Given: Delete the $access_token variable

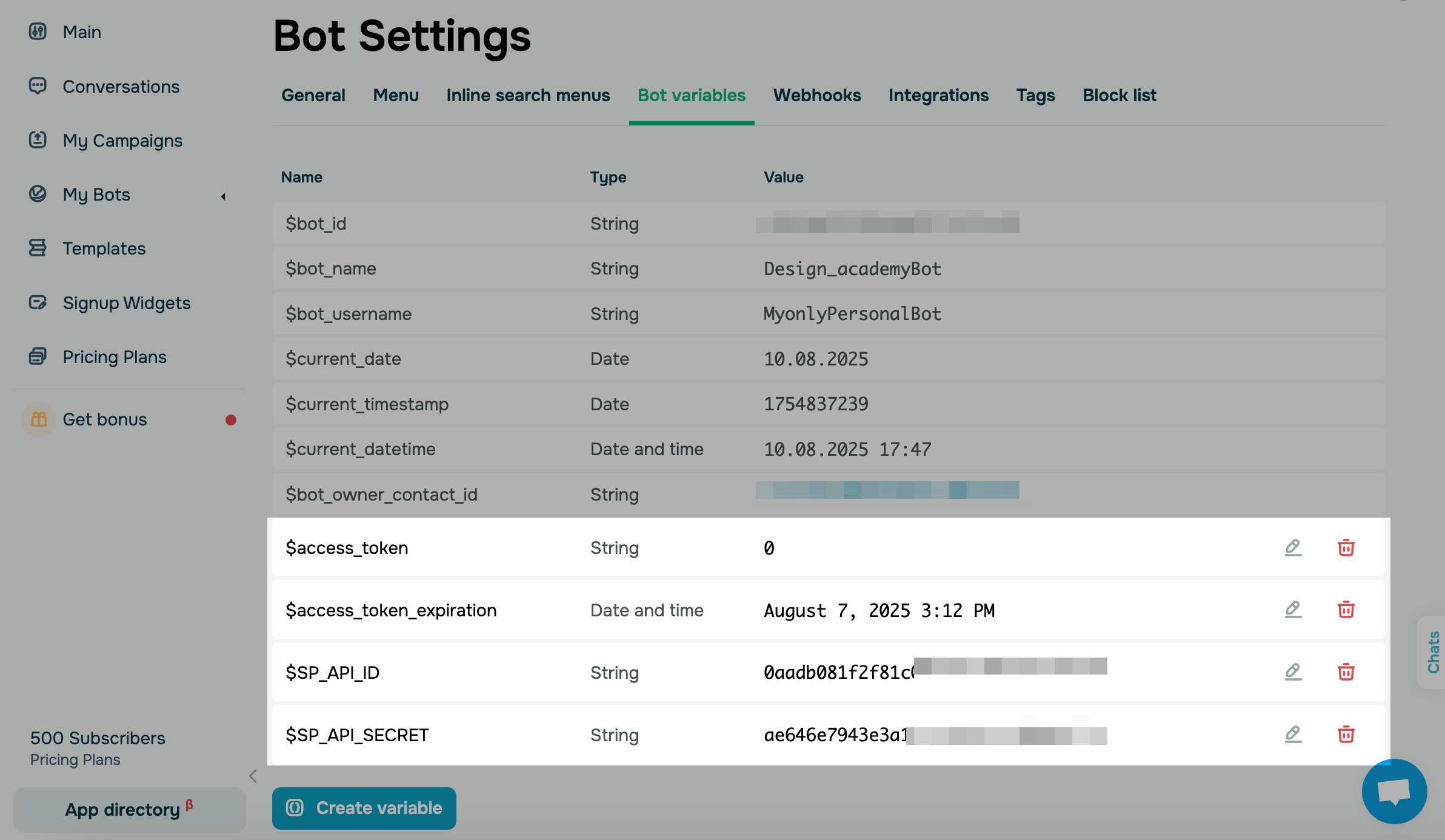Looking at the screenshot, I should point(1346,547).
